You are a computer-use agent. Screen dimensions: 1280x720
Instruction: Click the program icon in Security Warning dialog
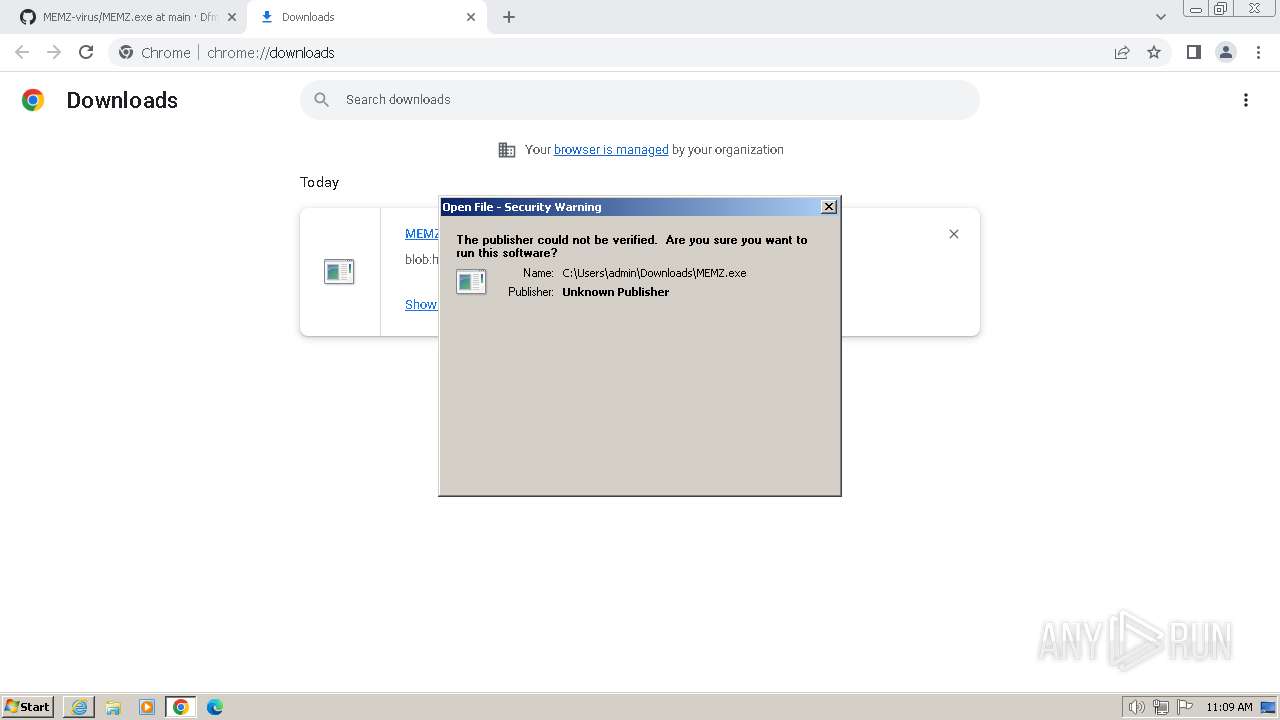pos(471,282)
